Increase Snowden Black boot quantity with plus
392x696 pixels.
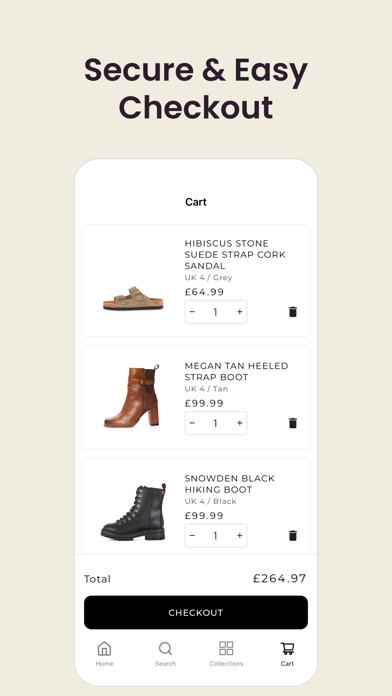tap(240, 535)
